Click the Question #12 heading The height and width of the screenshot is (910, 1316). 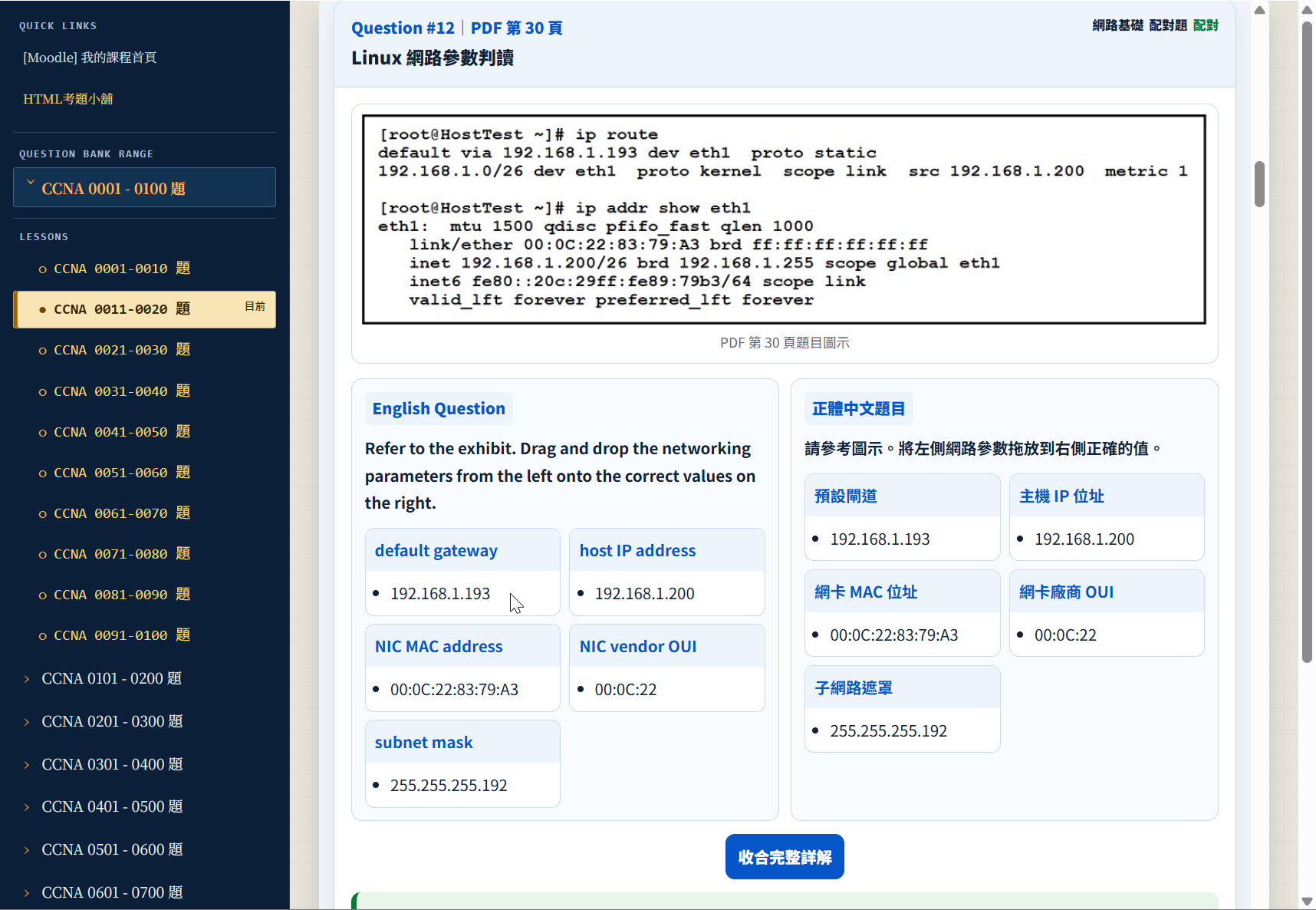403,28
